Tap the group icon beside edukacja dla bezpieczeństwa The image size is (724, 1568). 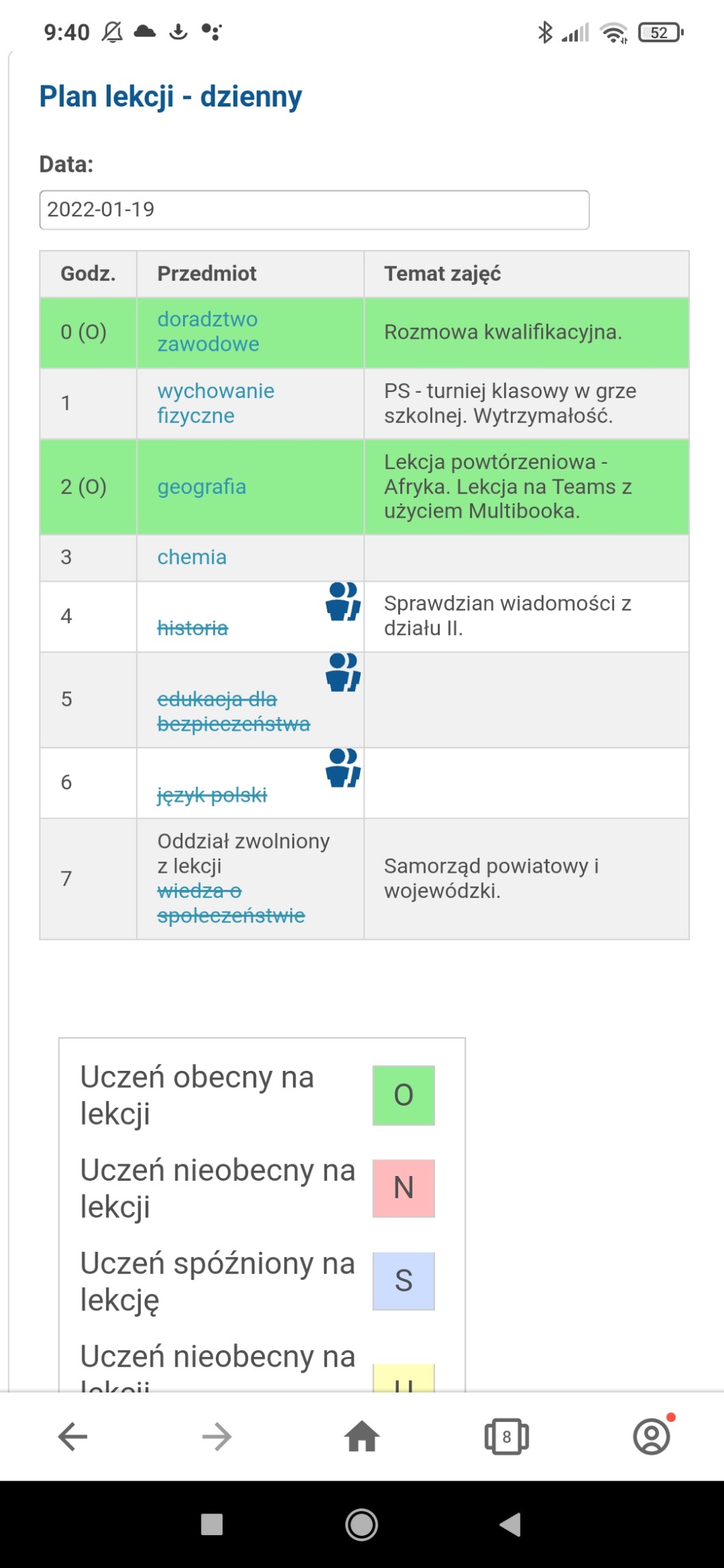coord(343,672)
